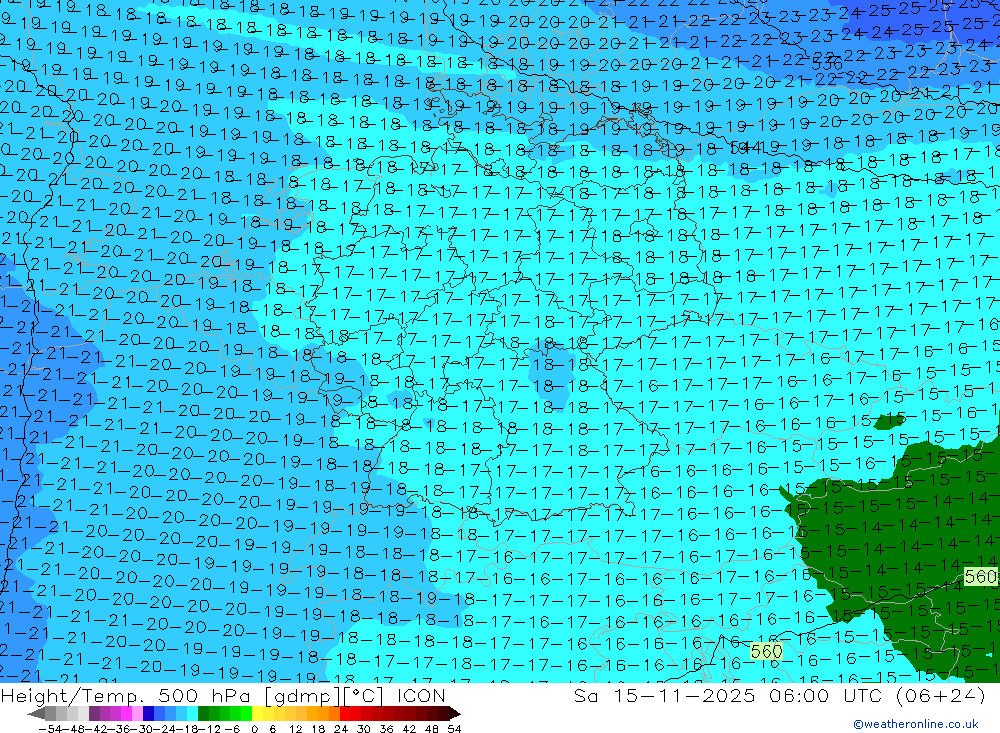Click the 560 label at the right map edge
1000x733 pixels.
pos(981,577)
